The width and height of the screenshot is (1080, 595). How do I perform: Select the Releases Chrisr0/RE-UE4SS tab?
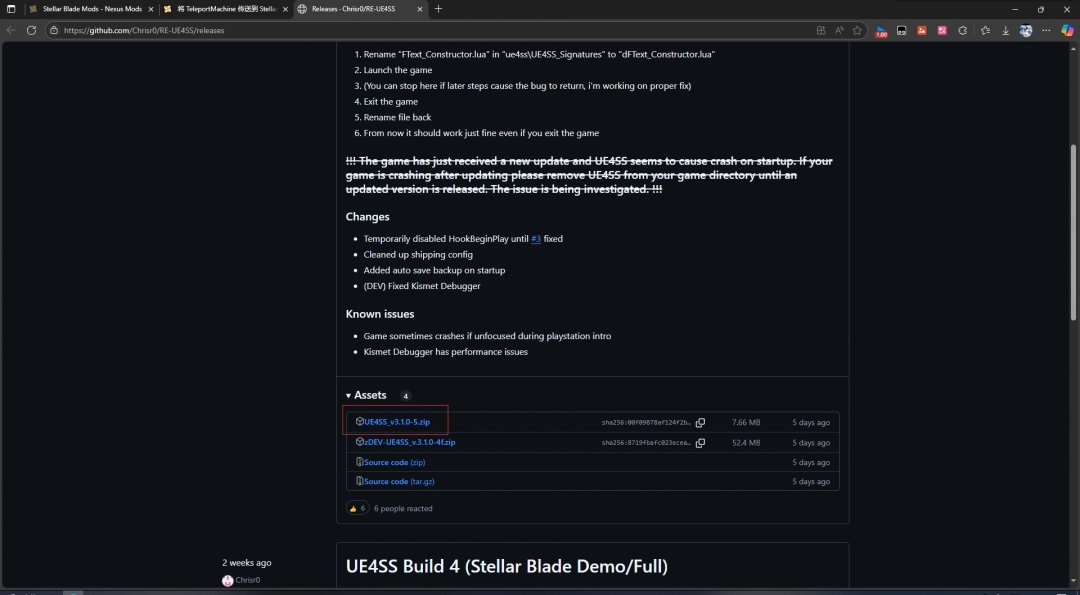tap(360, 10)
